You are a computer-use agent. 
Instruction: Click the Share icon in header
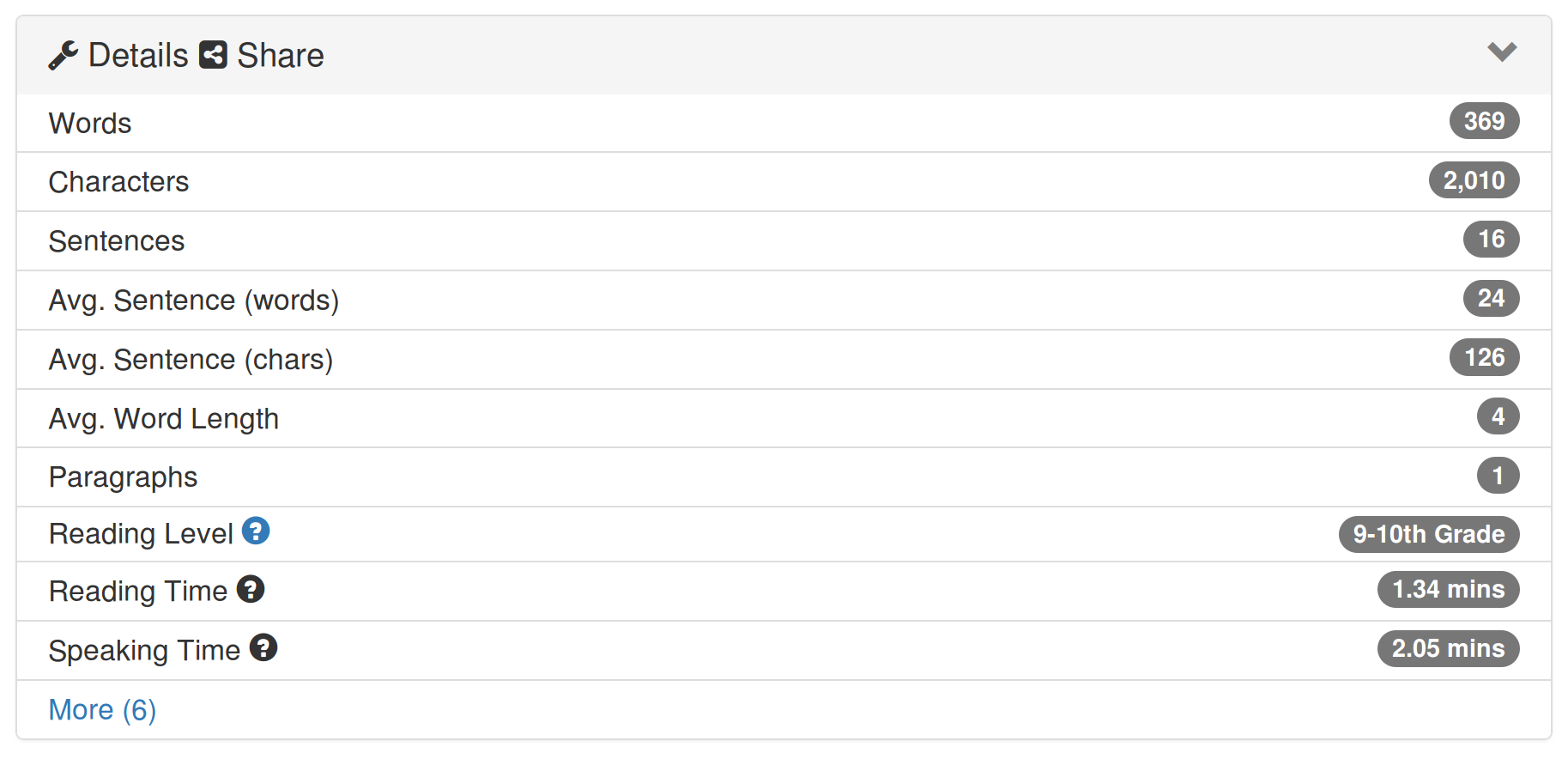coord(213,55)
